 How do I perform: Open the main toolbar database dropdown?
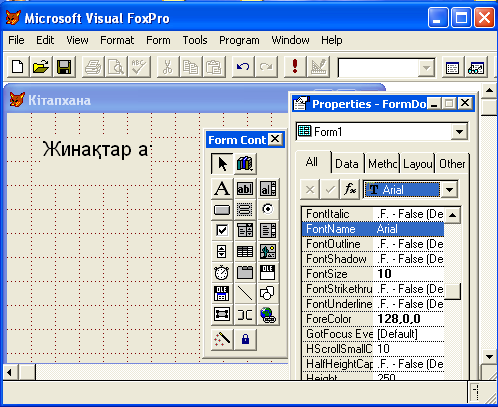(x=426, y=68)
